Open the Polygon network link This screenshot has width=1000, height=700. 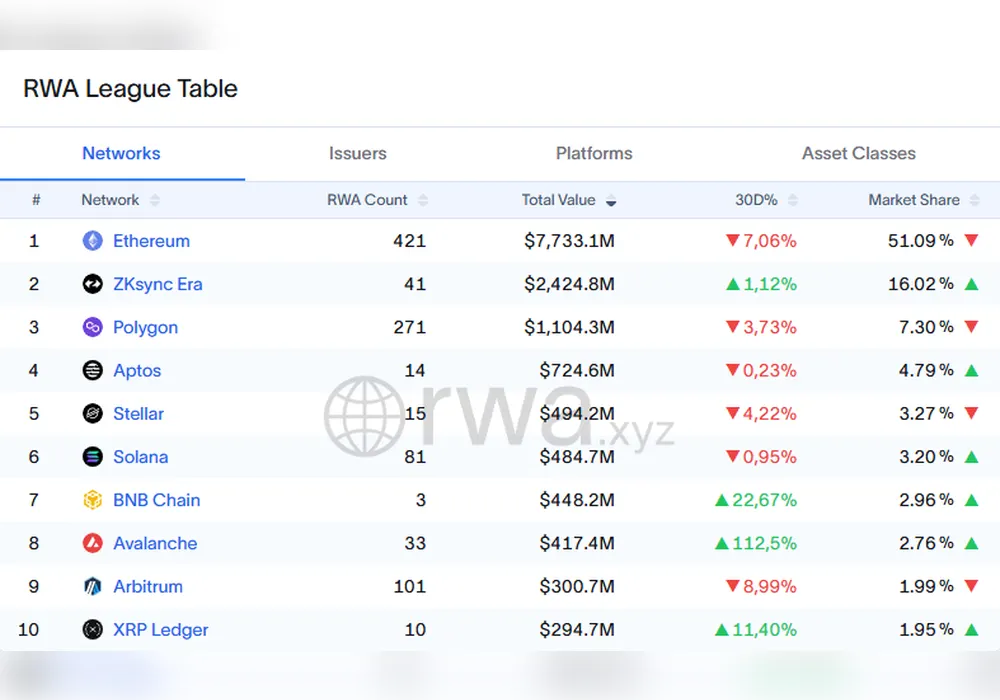click(145, 328)
